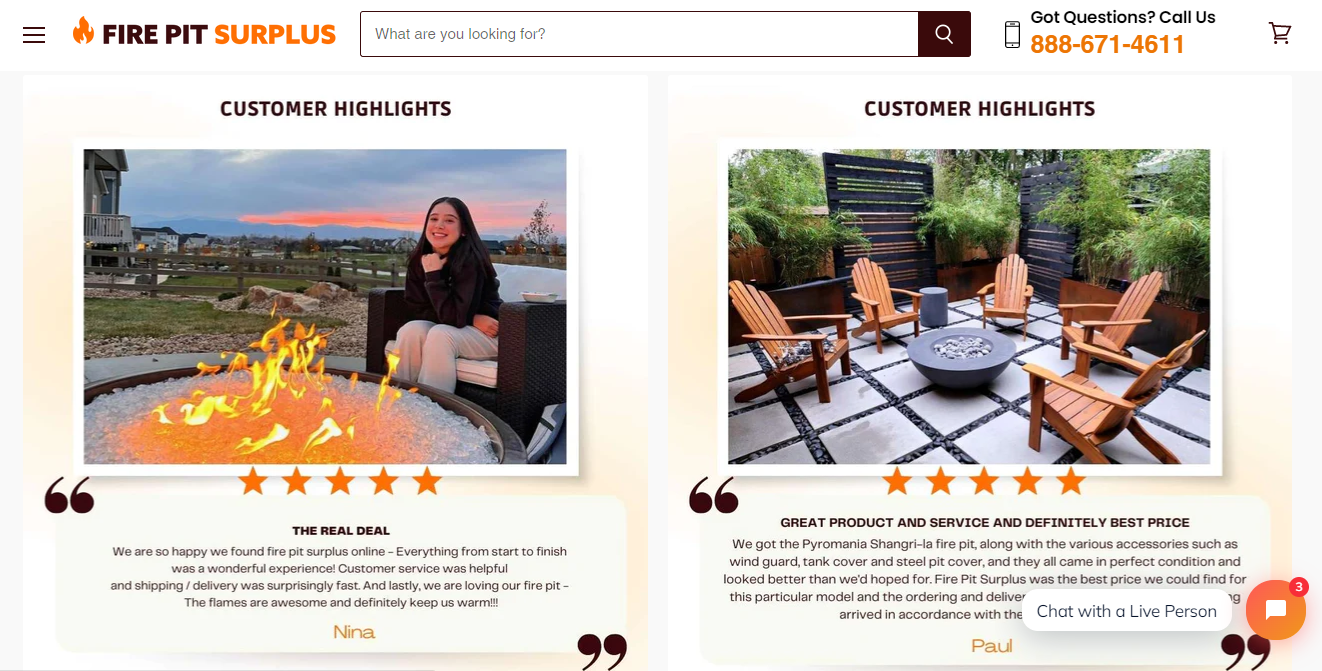Click the opening quote mark on Nina's review
This screenshot has height=671, width=1322.
click(69, 495)
